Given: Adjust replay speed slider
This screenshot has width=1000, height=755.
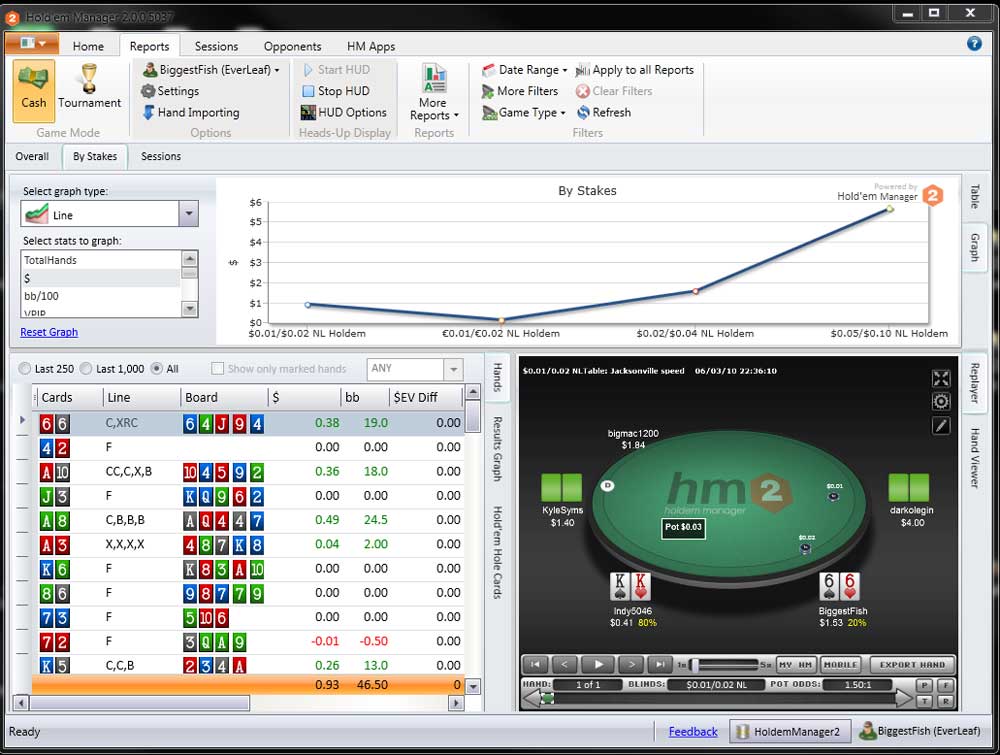Looking at the screenshot, I should click(694, 664).
